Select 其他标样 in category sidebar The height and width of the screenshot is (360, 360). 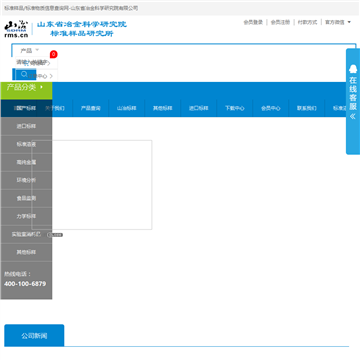point(26,252)
